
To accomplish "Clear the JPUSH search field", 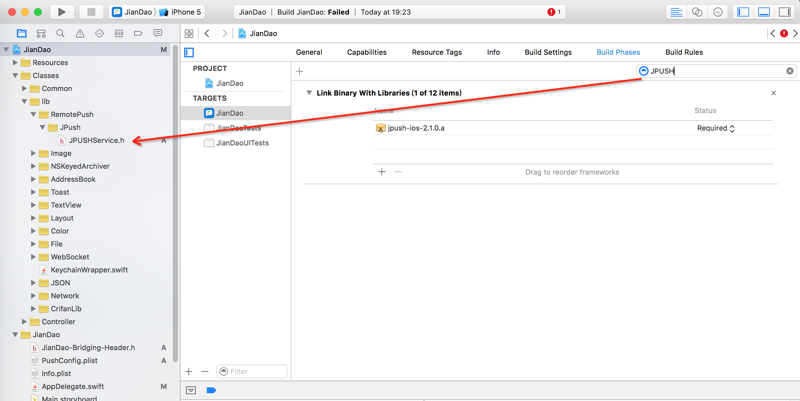I will (x=790, y=71).
